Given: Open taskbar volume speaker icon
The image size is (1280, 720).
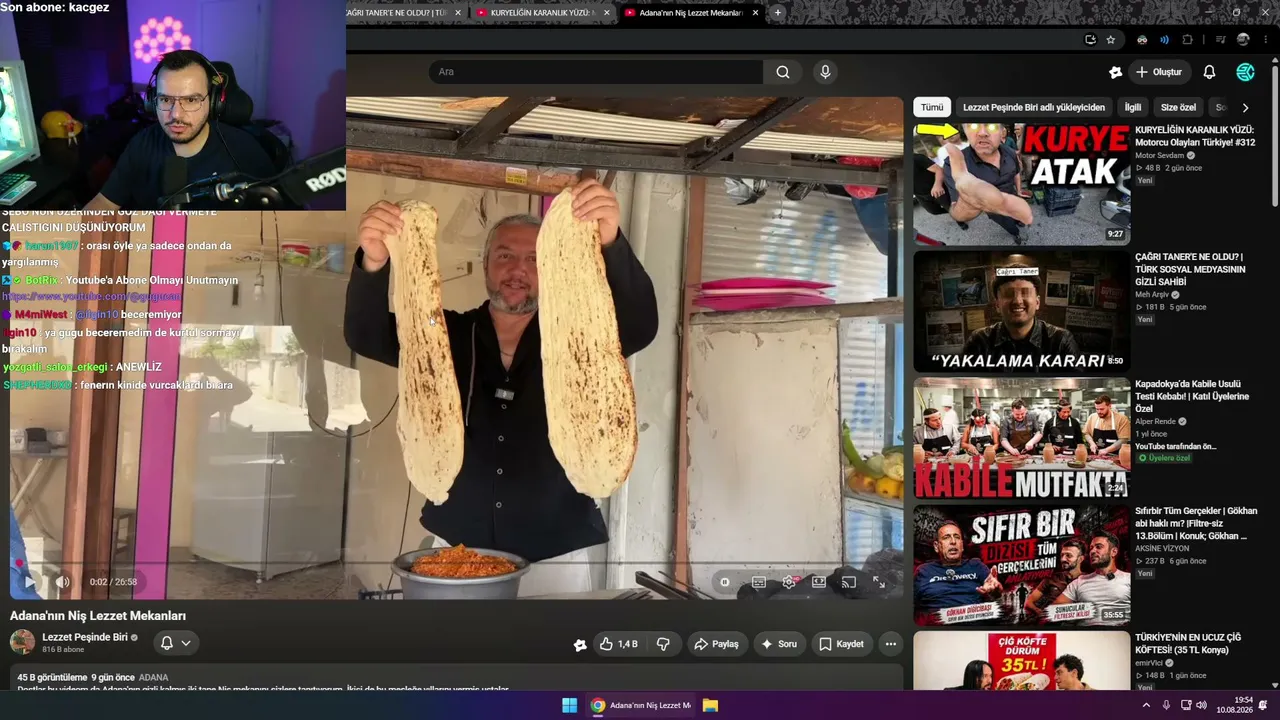Looking at the screenshot, I should pyautogui.click(x=1201, y=705).
